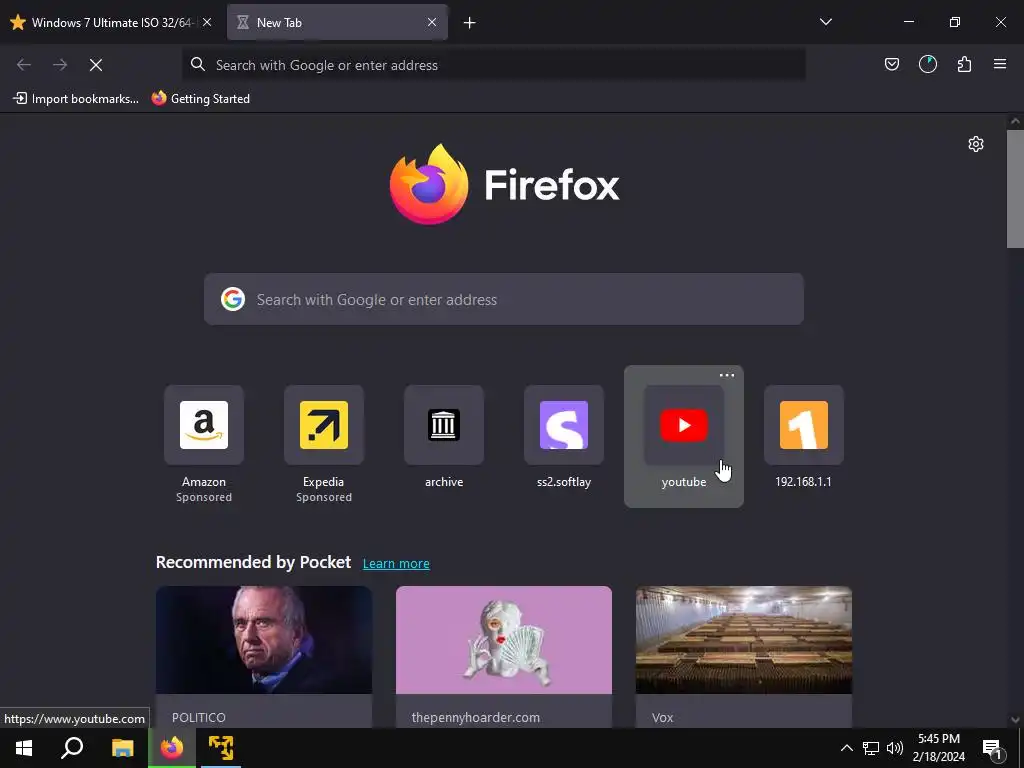
Task: Open the Amazon sponsored shortcut tile
Action: tap(204, 425)
